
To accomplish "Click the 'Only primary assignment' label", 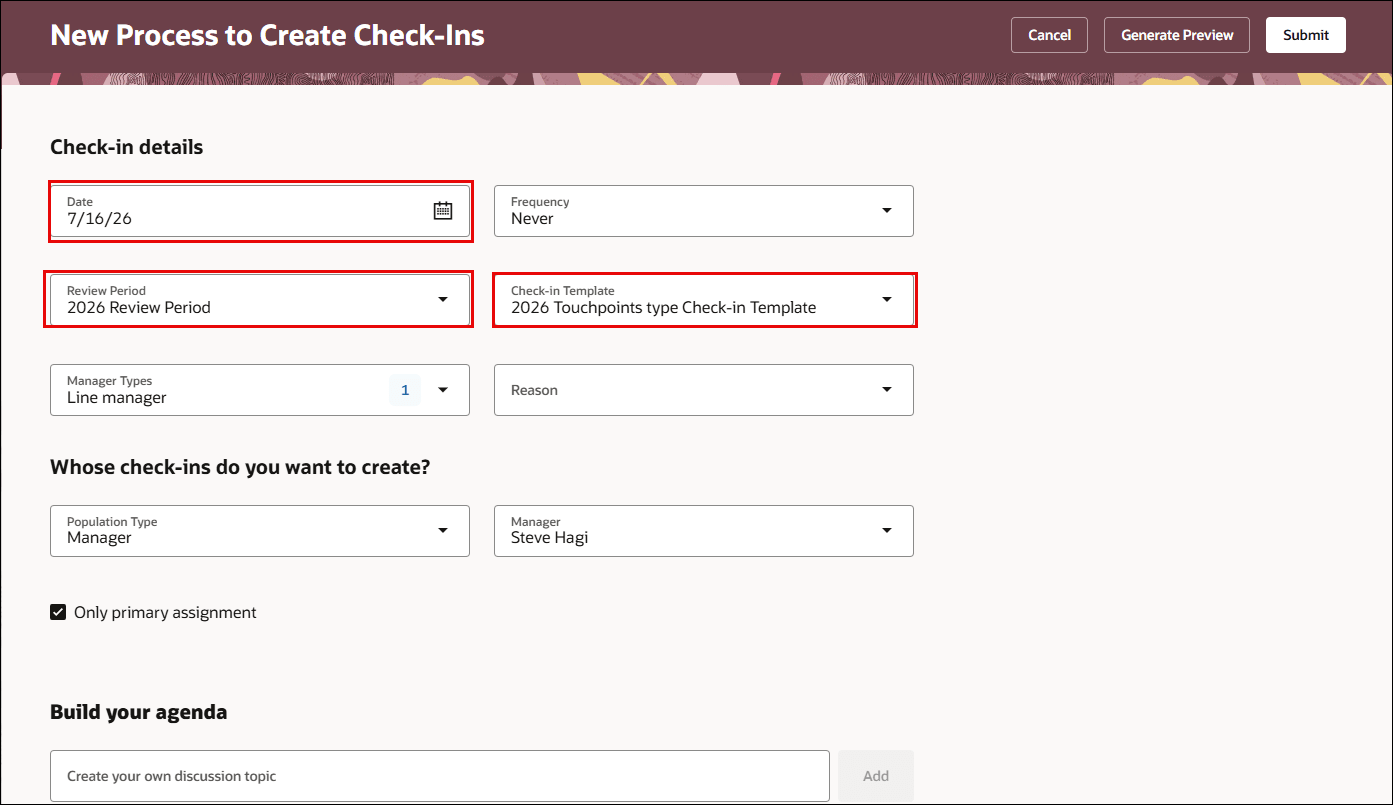I will pyautogui.click(x=165, y=612).
